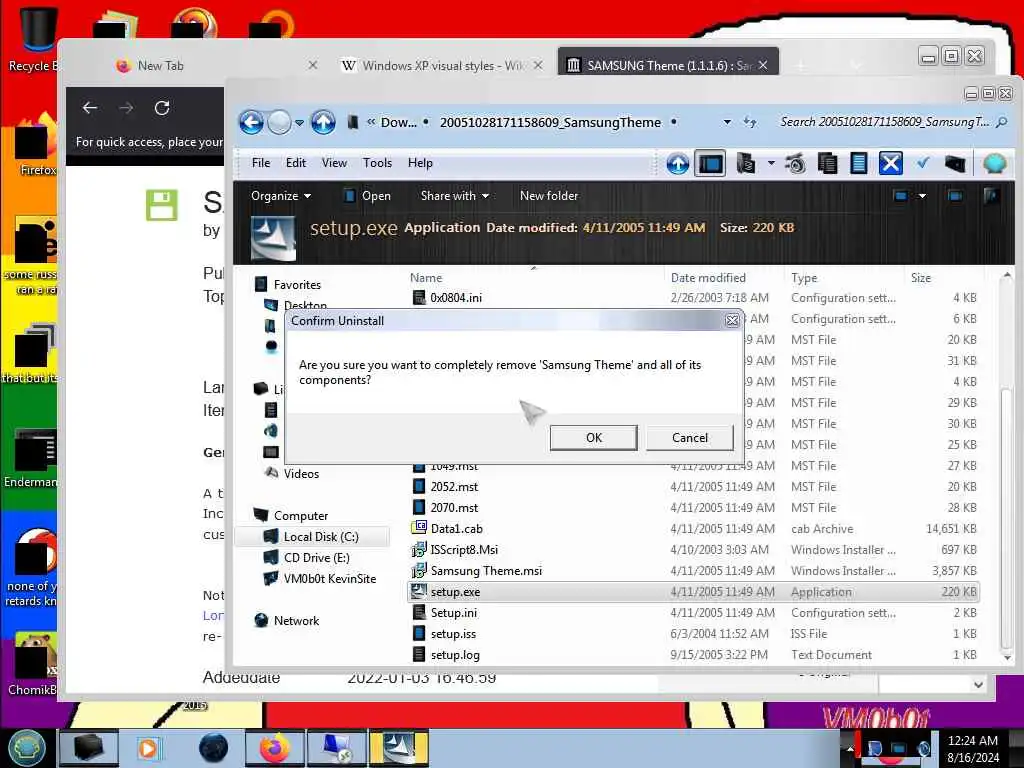Click the dark box toolbar icon
Image resolution: width=1024 pixels, height=768 pixels.
(955, 163)
